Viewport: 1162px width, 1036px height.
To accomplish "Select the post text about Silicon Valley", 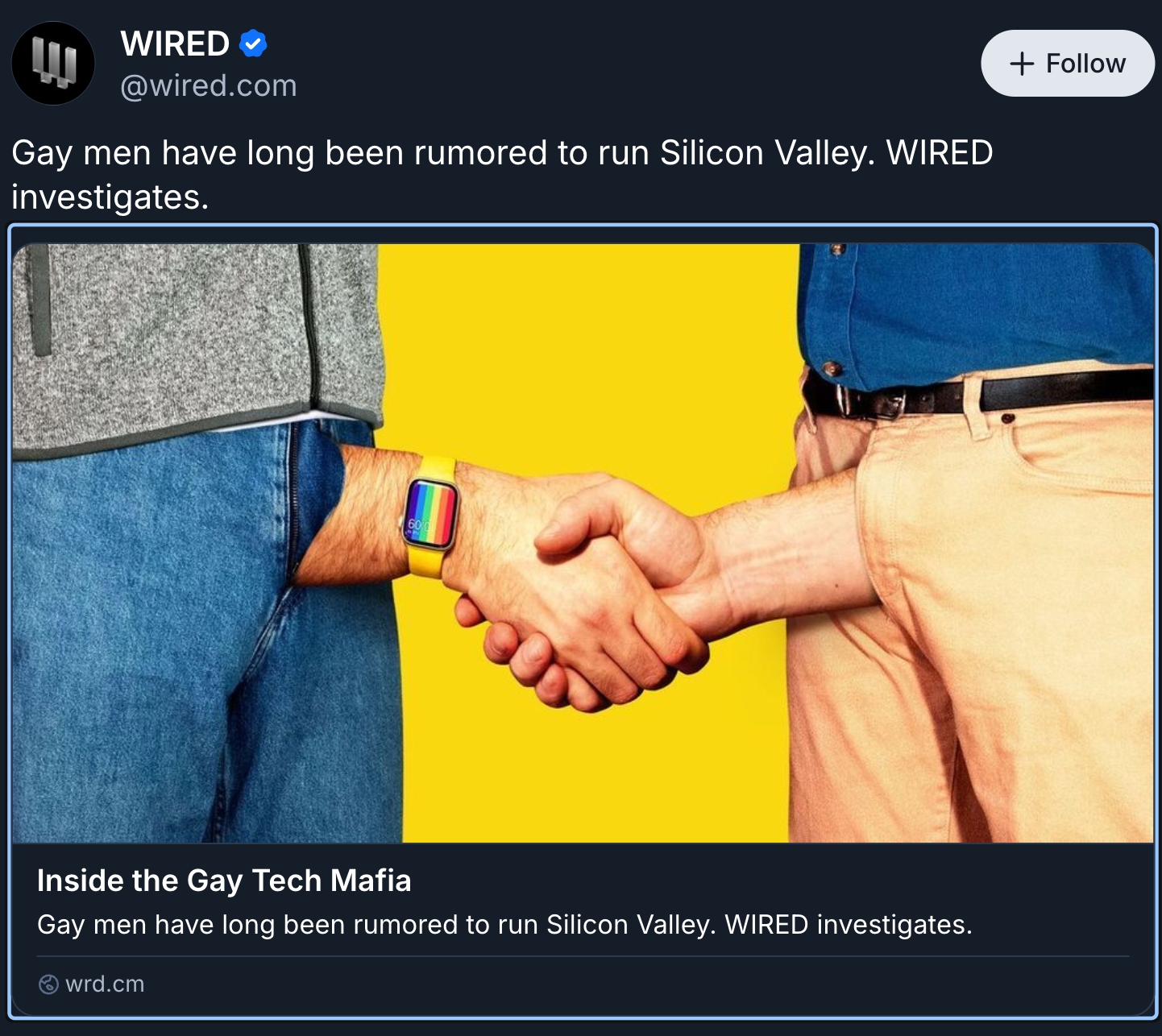I will tap(502, 175).
